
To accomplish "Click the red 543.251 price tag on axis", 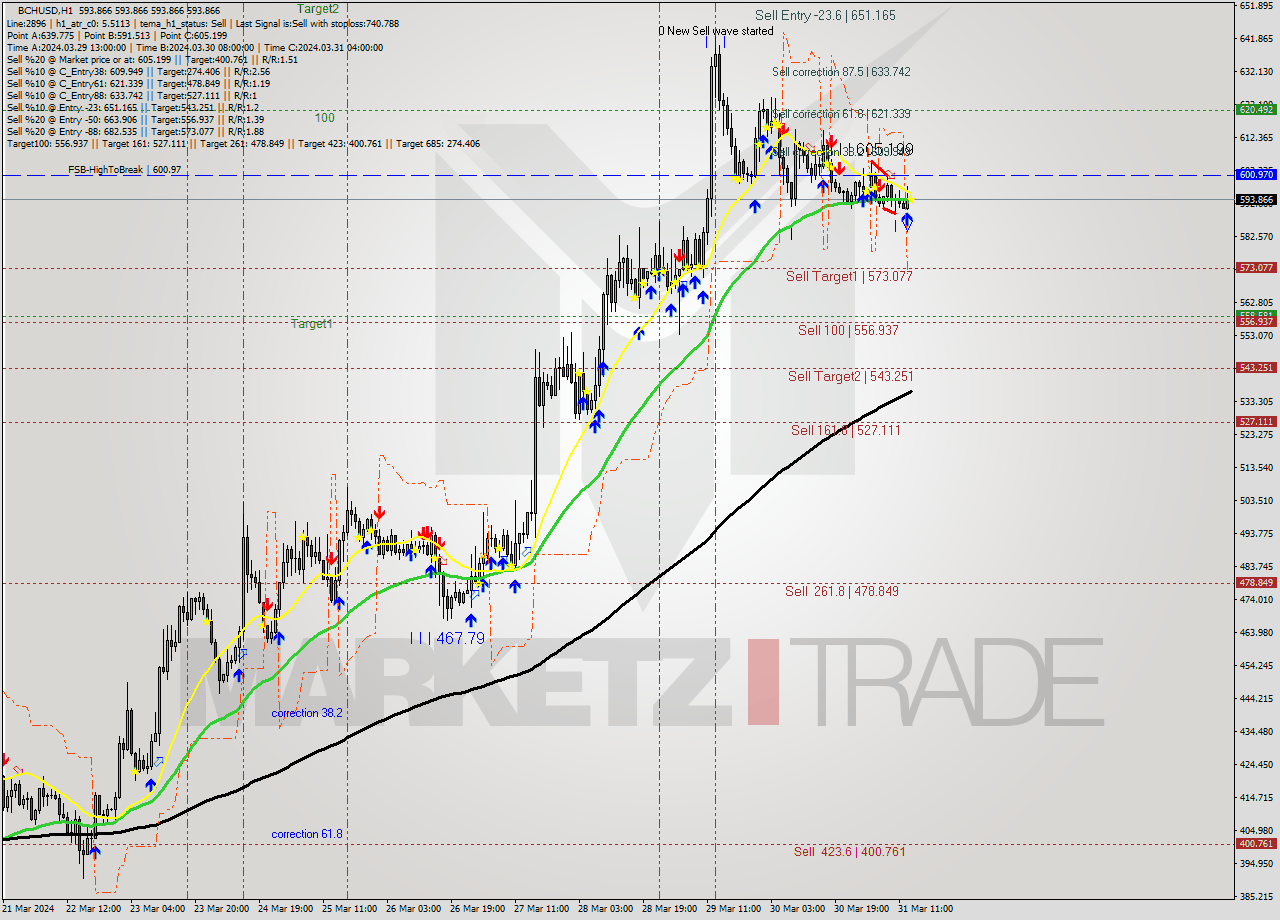I will pos(1256,368).
